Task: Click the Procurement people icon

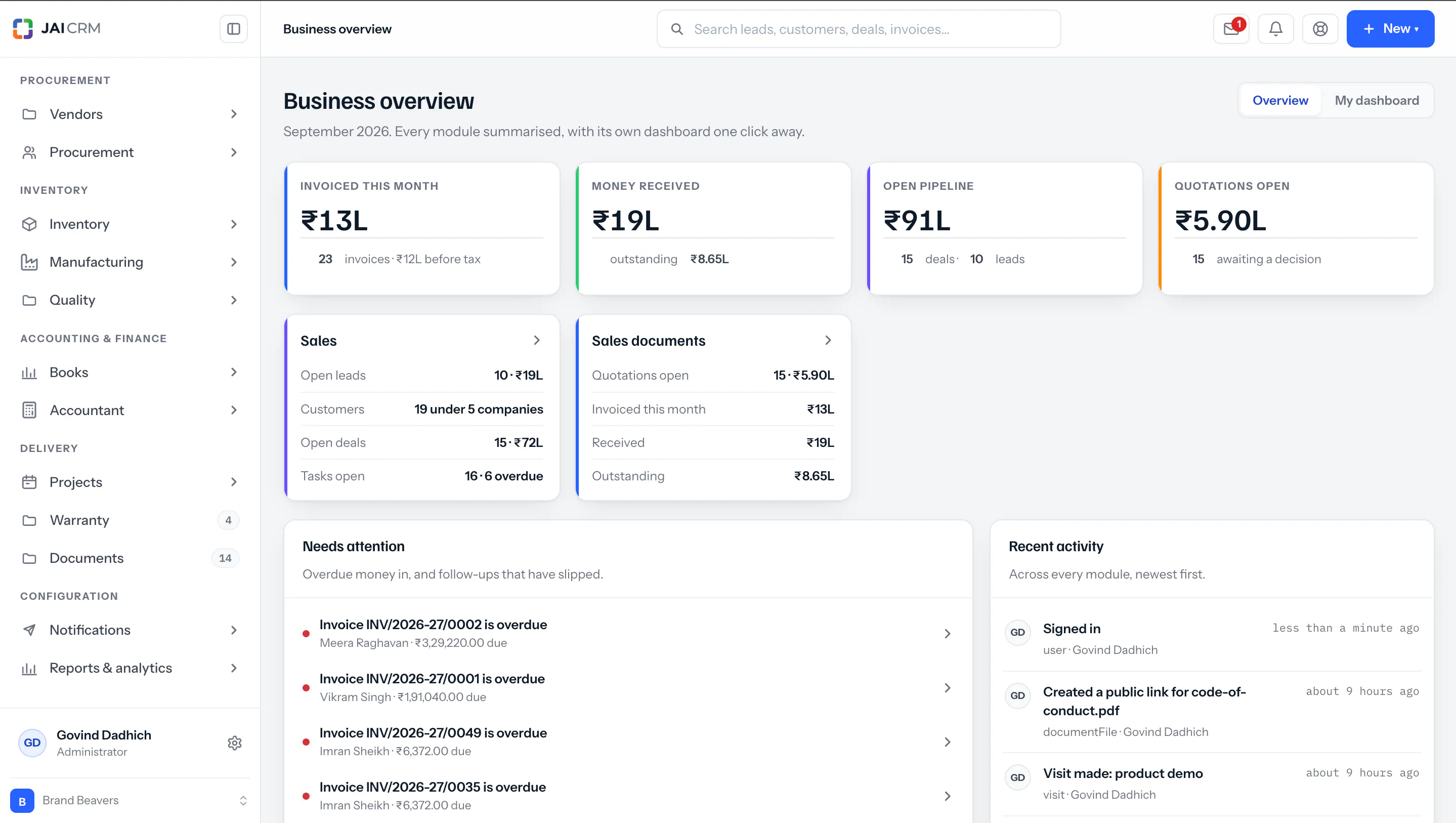Action: coord(29,152)
